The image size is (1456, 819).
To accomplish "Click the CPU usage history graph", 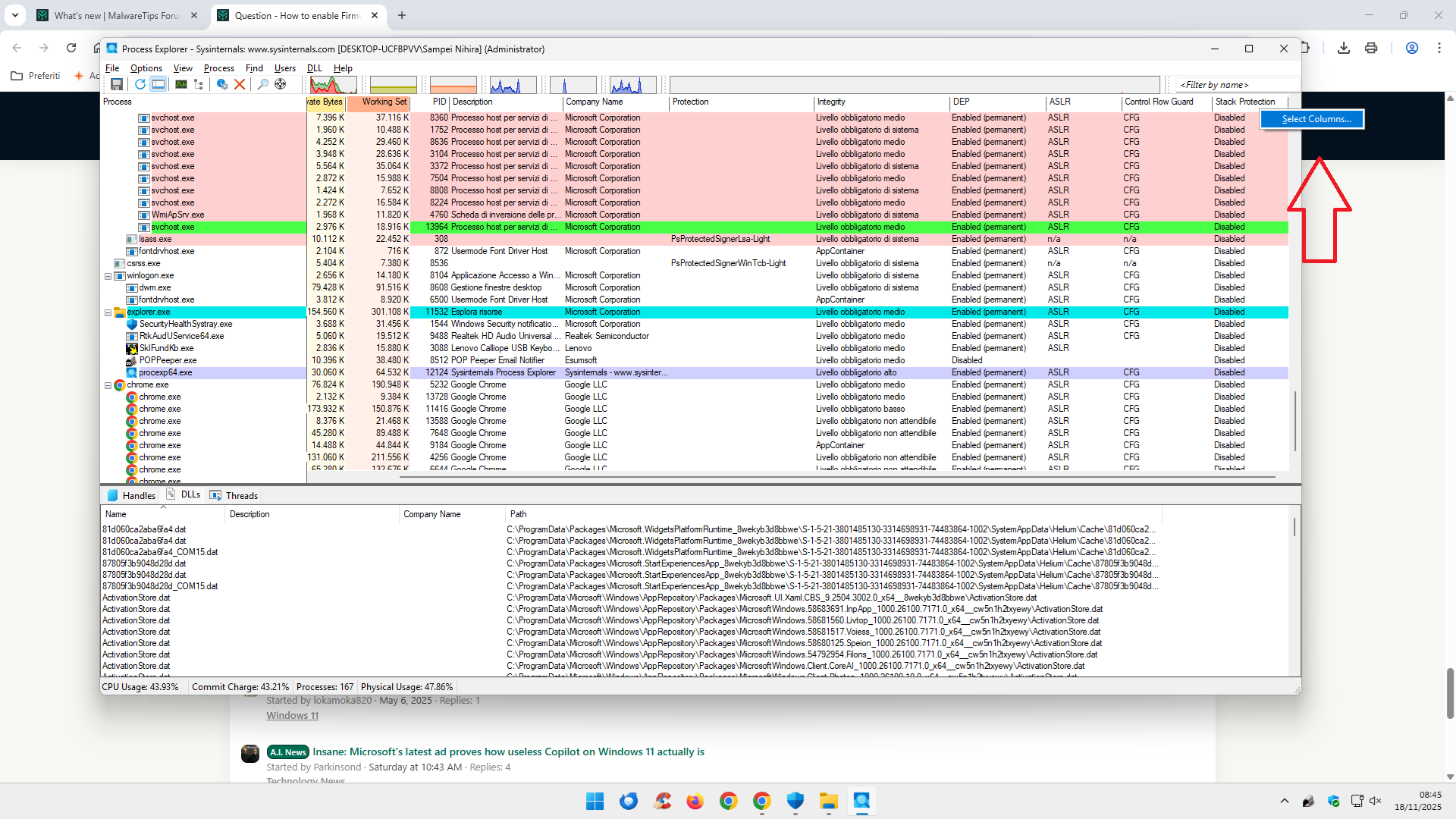I will 333,84.
